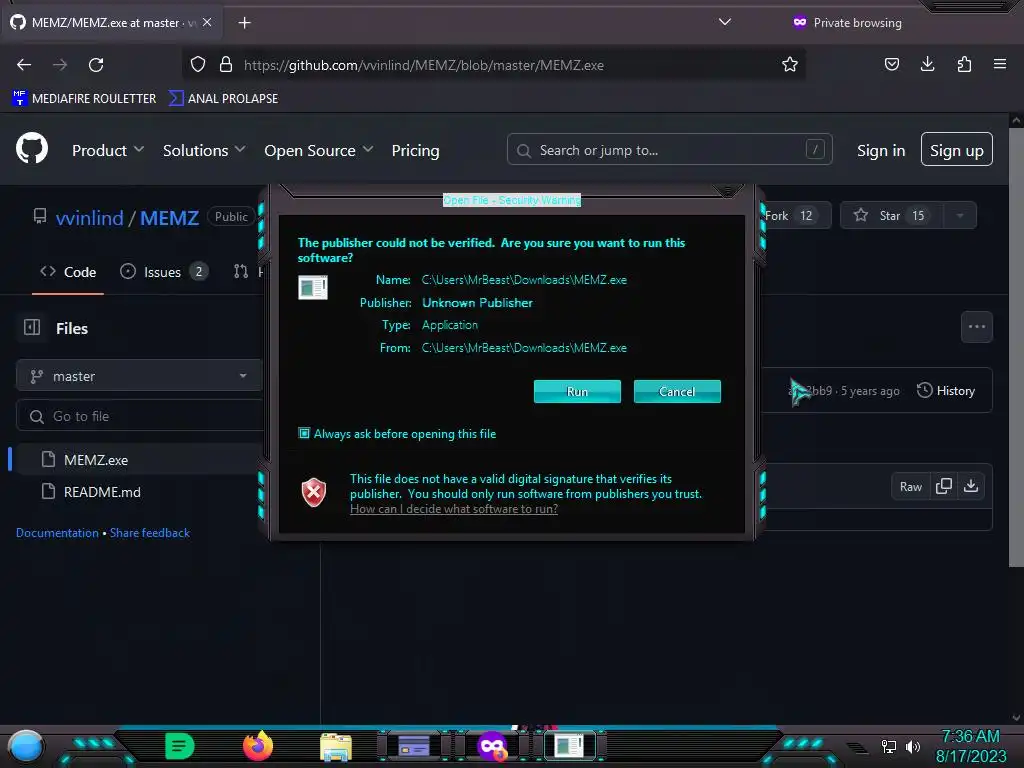Click the list all tabs chevron

pyautogui.click(x=724, y=22)
